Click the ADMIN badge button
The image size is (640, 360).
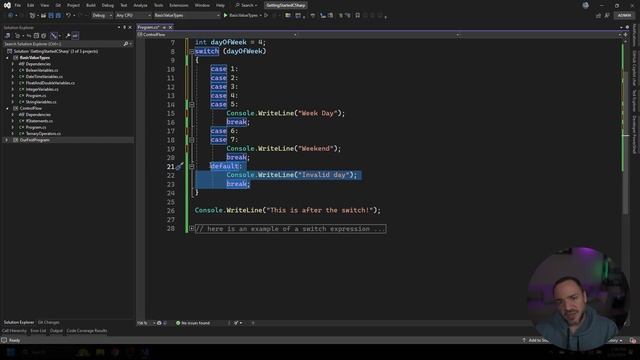click(624, 15)
